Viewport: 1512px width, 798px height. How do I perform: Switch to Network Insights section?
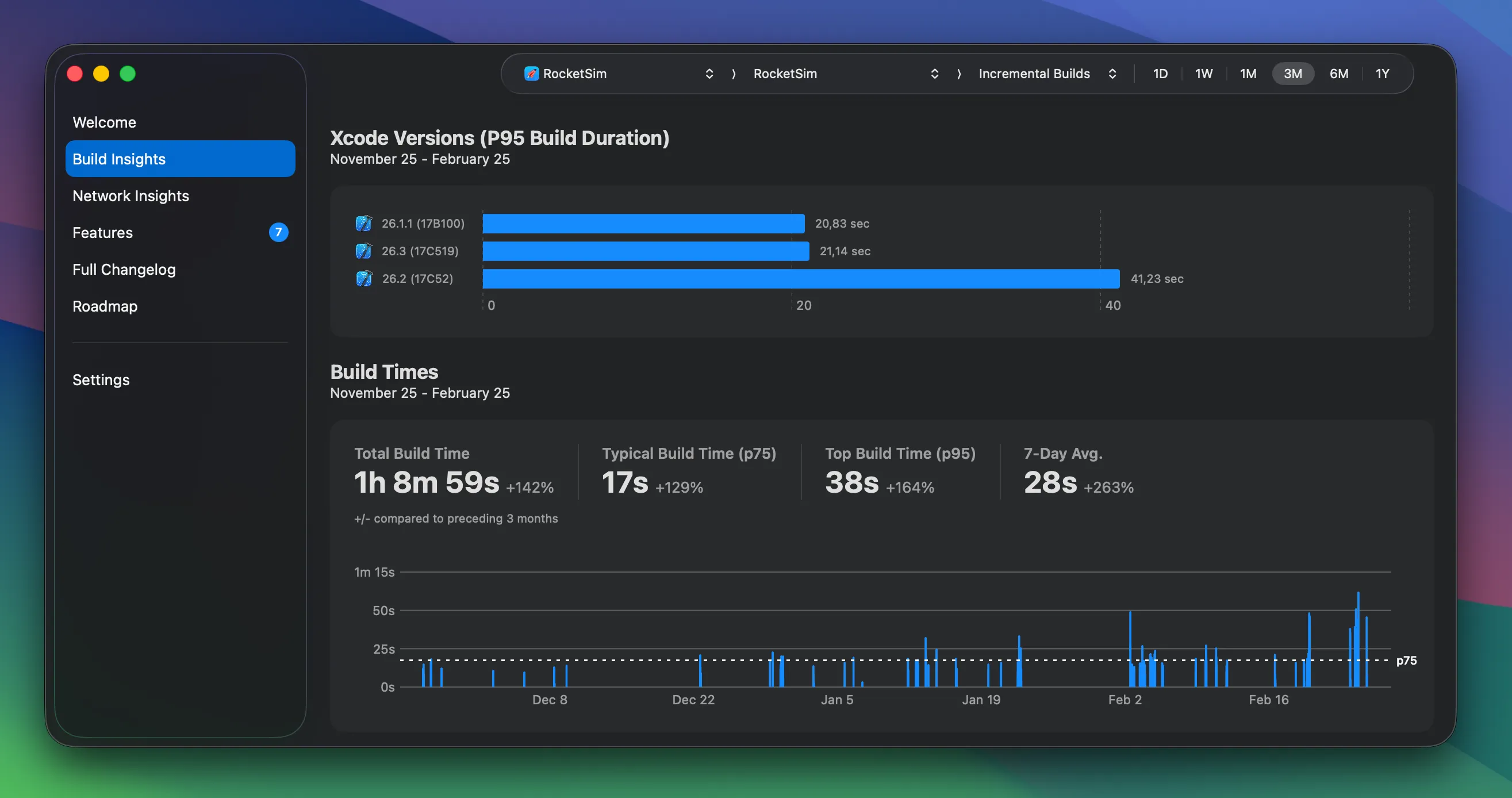pos(131,195)
